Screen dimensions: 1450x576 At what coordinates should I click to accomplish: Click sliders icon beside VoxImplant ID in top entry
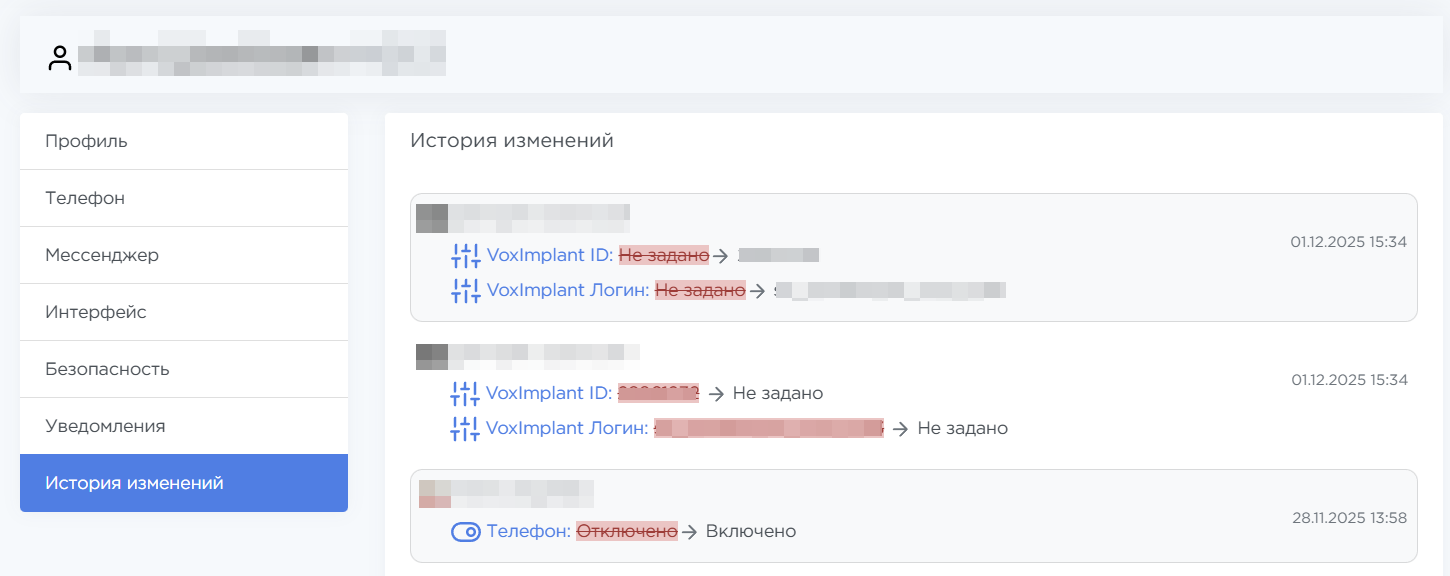click(x=466, y=256)
